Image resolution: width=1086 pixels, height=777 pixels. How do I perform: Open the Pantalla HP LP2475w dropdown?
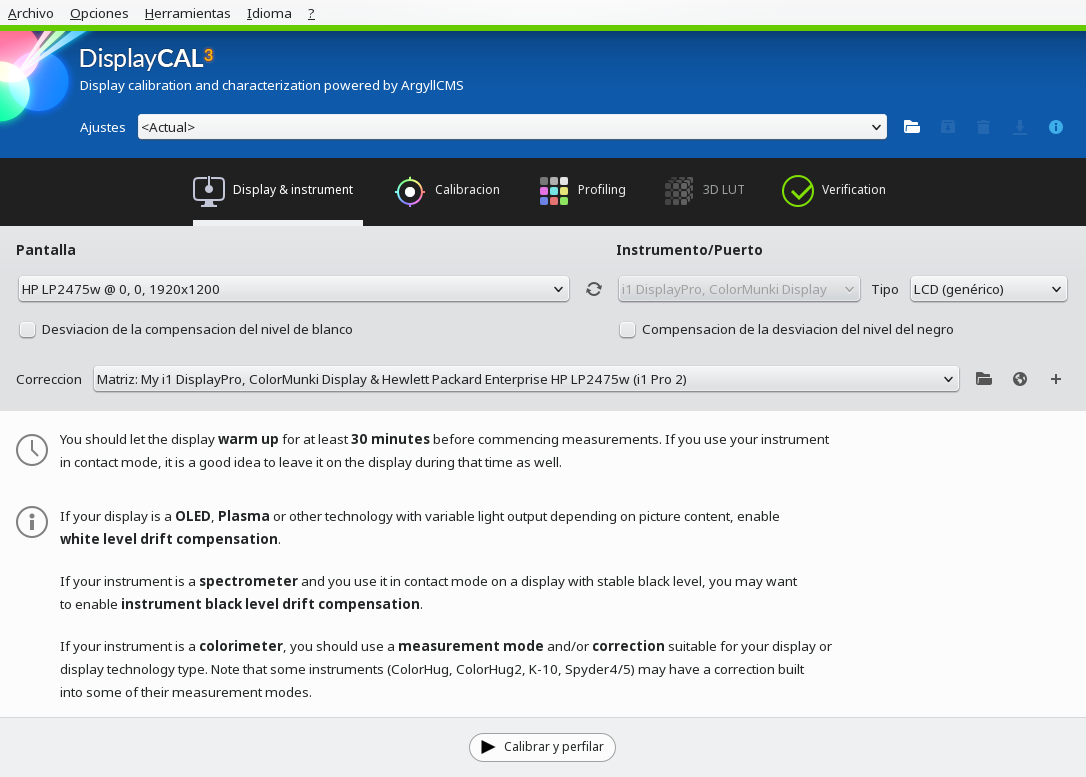[x=294, y=289]
